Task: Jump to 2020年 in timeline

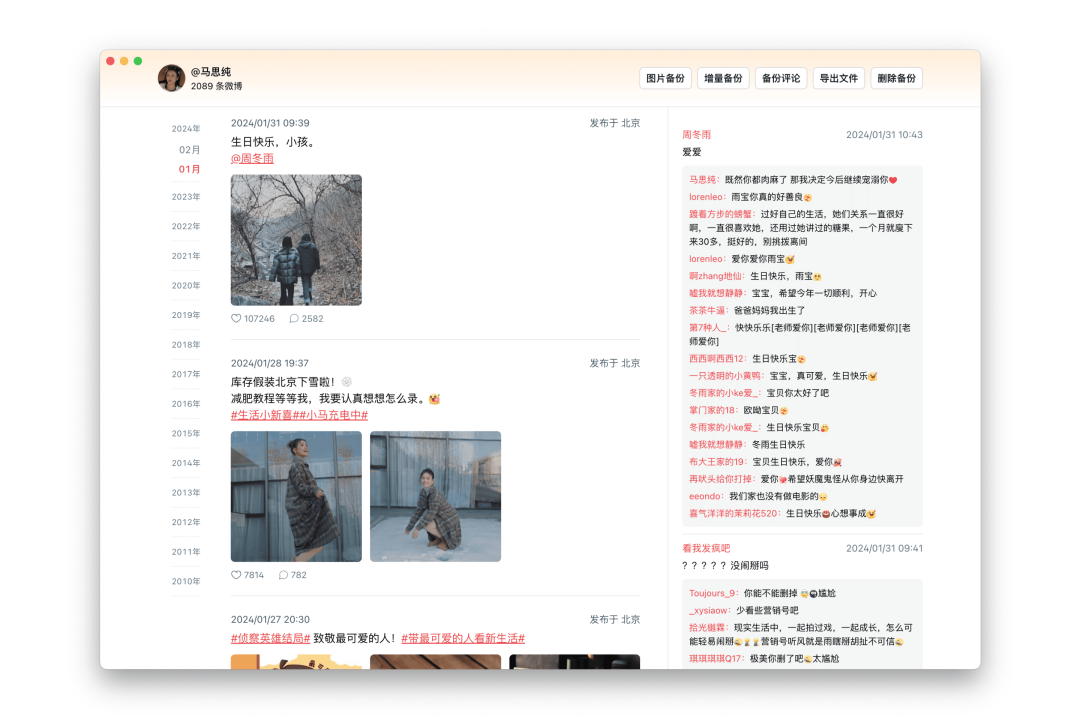Action: click(x=186, y=286)
